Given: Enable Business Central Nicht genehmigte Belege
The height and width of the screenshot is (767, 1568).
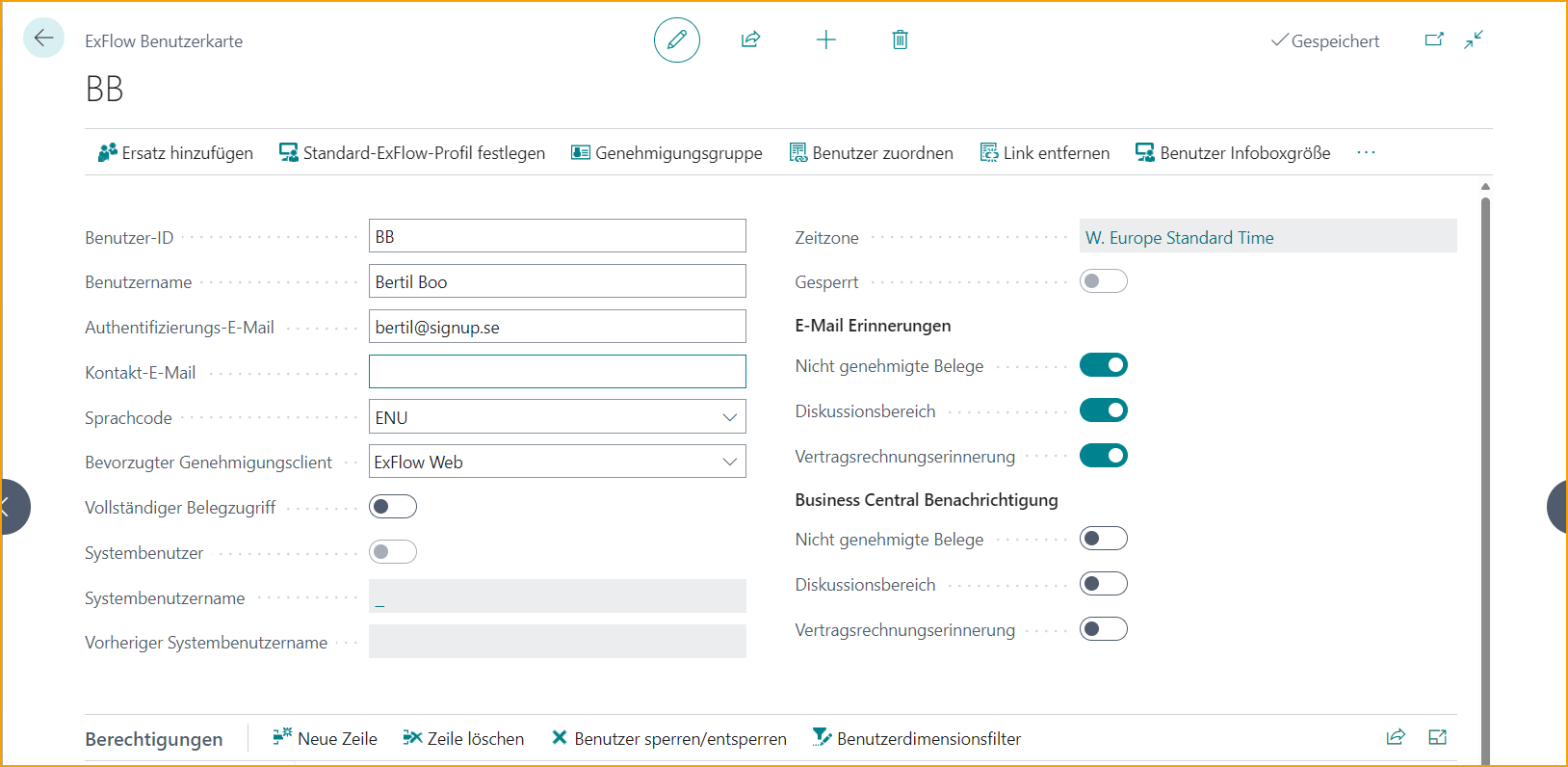Looking at the screenshot, I should (1104, 539).
